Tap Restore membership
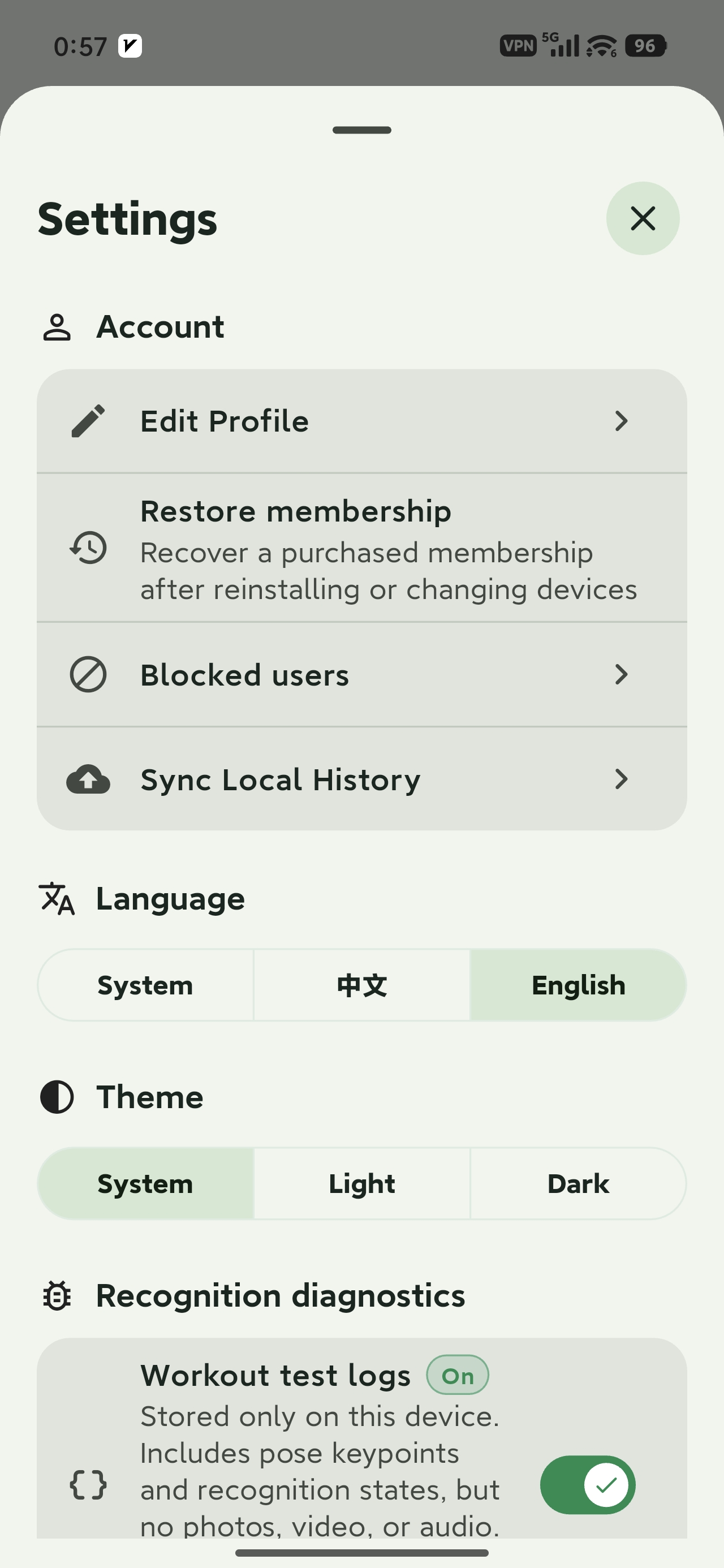Screen dimensions: 724x1568 pos(361,548)
